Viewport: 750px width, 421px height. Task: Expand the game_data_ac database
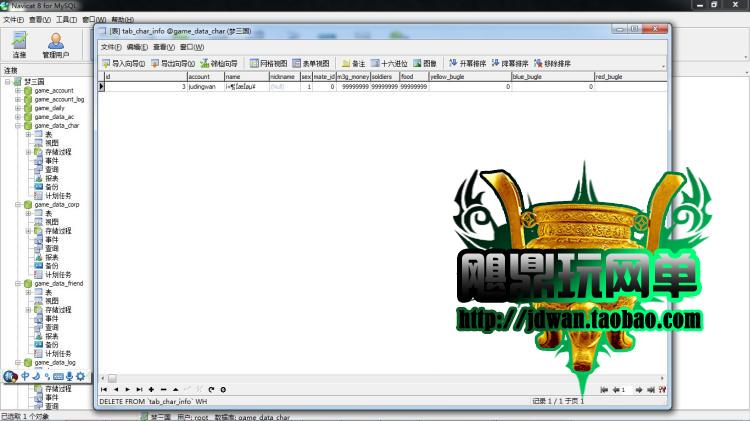(x=18, y=117)
